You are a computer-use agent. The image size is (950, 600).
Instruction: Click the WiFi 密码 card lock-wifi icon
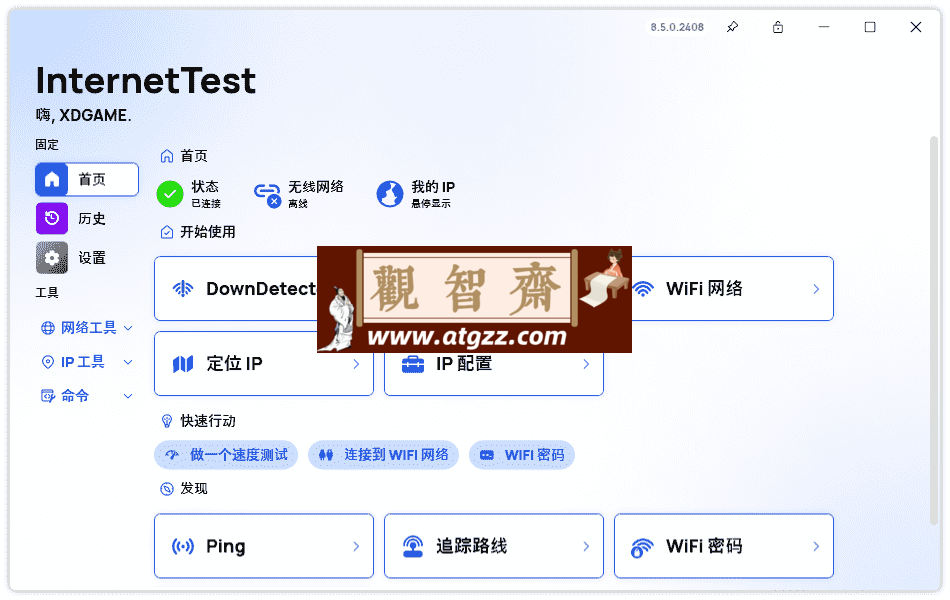(x=642, y=547)
